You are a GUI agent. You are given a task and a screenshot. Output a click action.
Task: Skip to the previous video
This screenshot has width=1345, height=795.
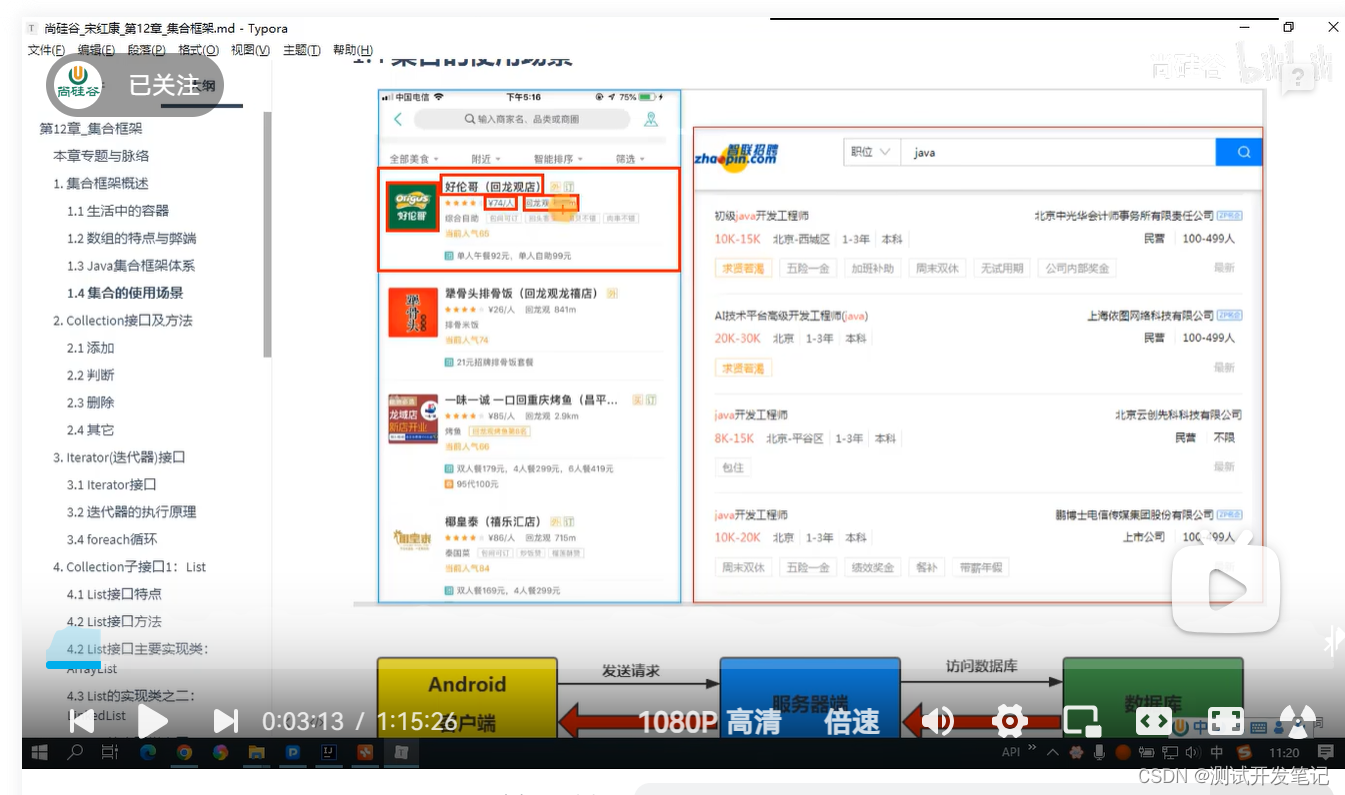[x=82, y=721]
